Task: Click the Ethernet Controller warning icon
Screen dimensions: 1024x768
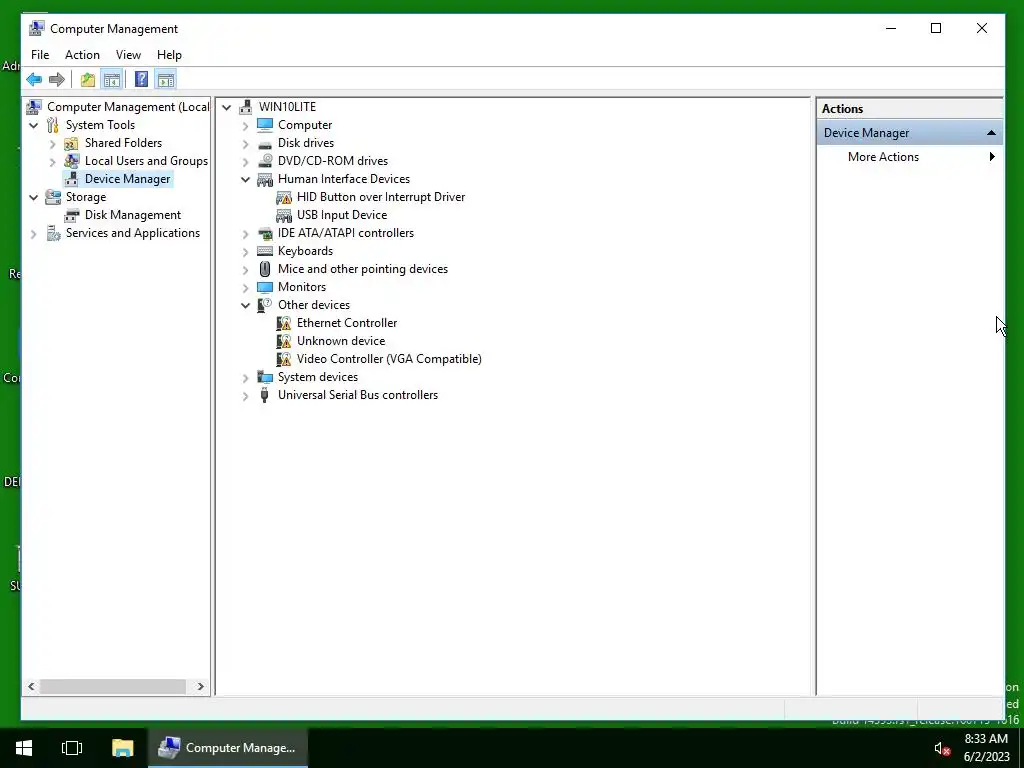Action: [x=283, y=323]
